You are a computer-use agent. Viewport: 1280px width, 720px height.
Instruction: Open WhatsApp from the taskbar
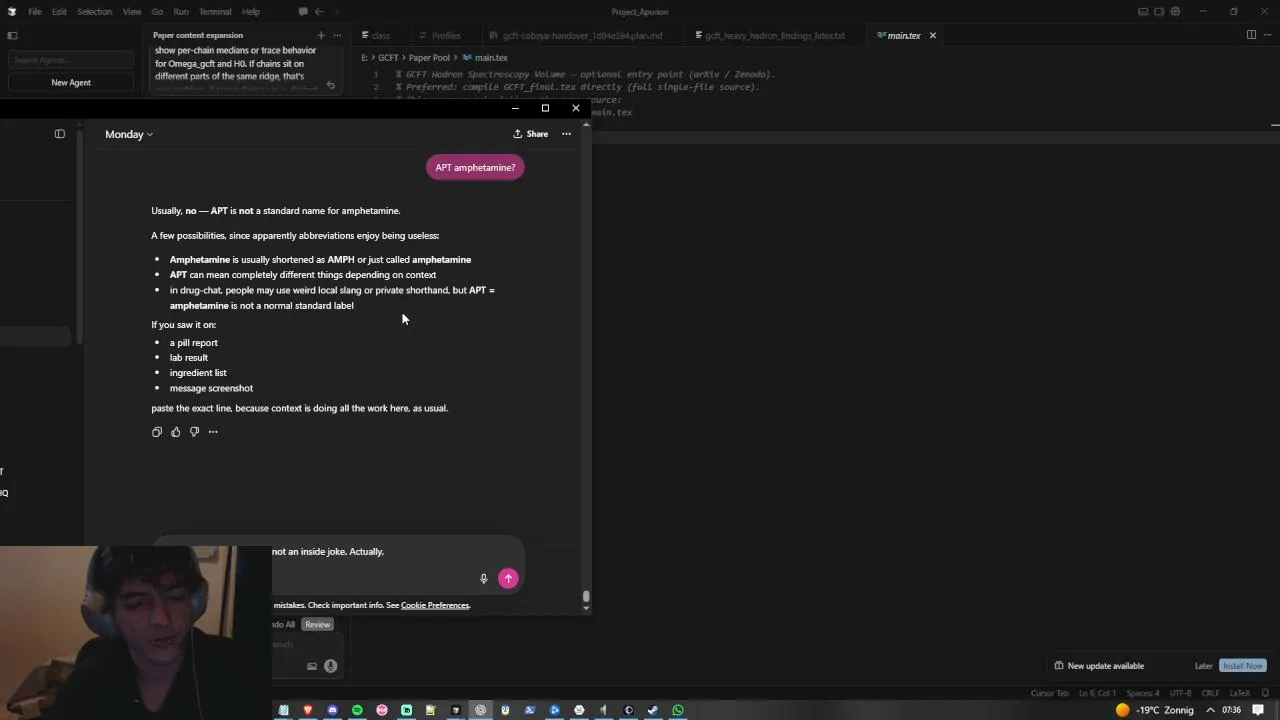point(678,710)
